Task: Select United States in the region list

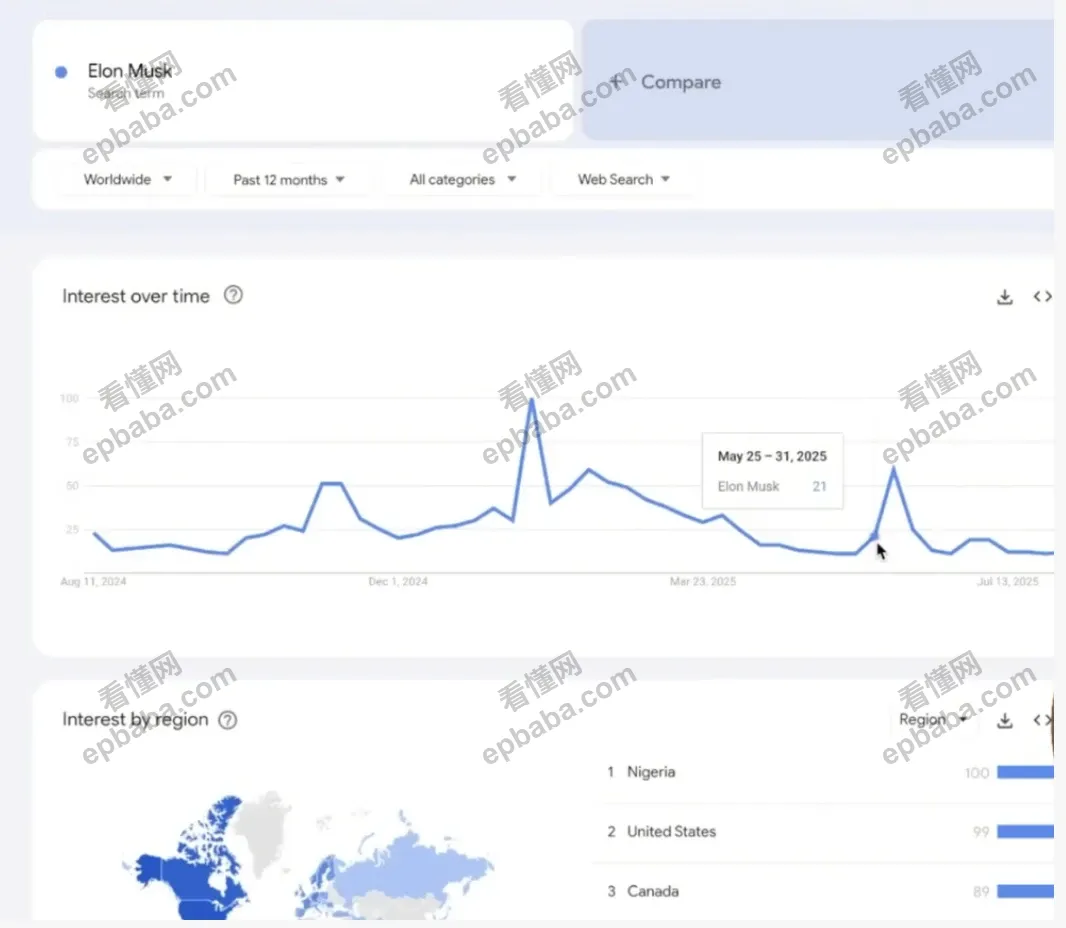Action: (671, 832)
